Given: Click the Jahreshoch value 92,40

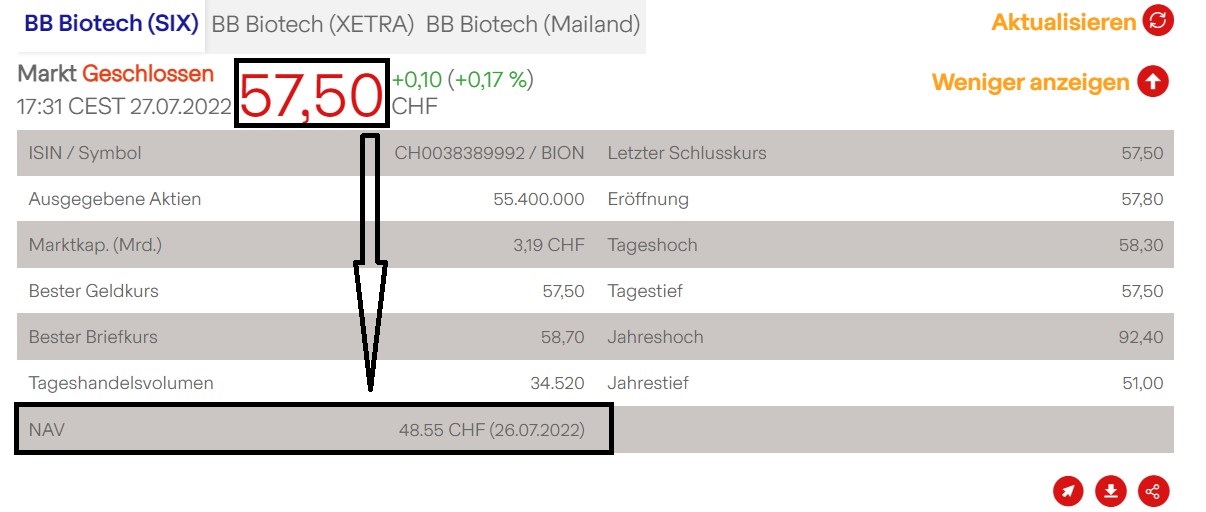Looking at the screenshot, I should (x=1142, y=337).
